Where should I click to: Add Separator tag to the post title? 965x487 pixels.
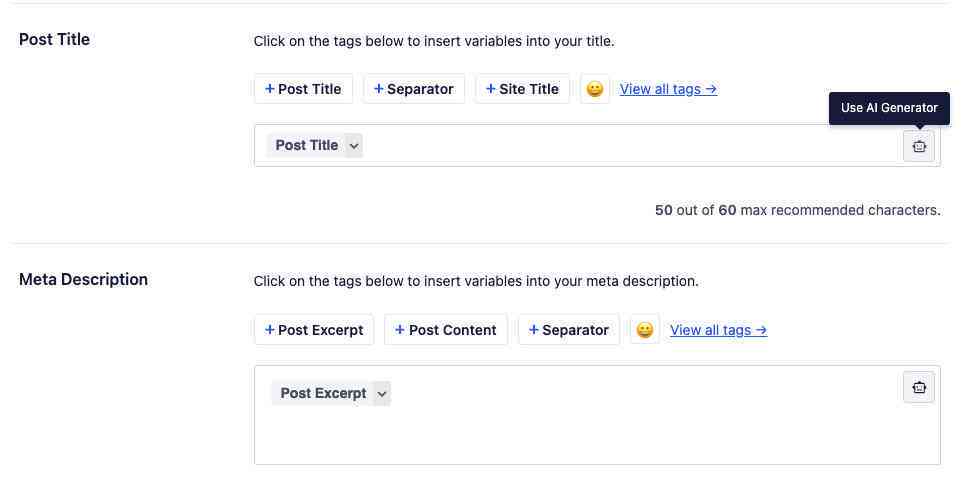[x=414, y=89]
